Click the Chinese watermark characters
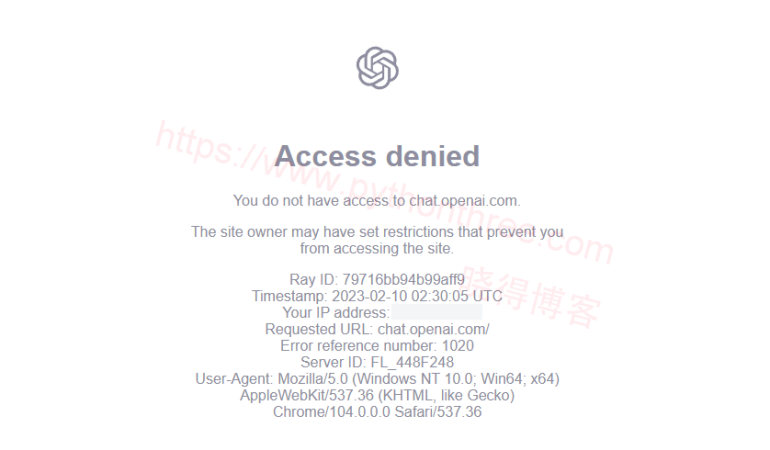This screenshot has height=450, width=770. click(x=531, y=297)
